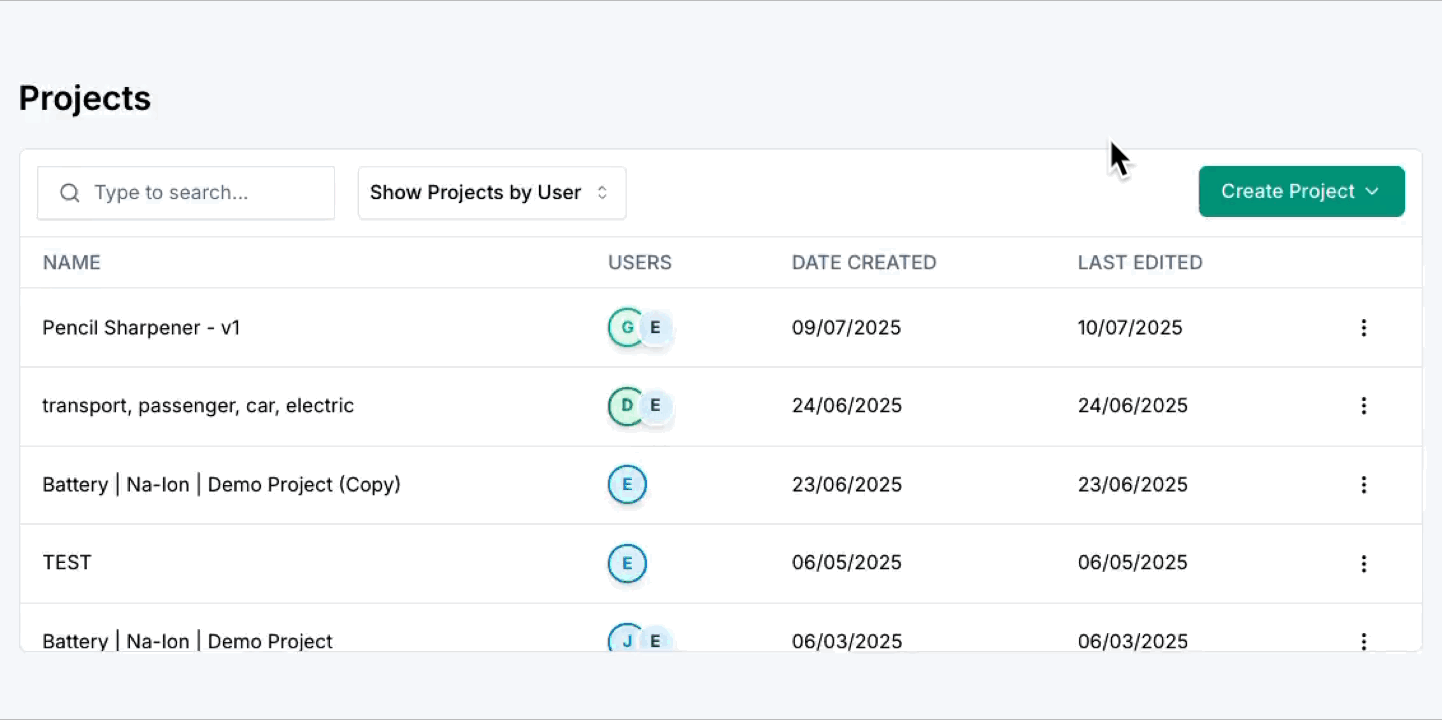Click the chevron arrow on Create Project
1442x720 pixels.
click(x=1372, y=192)
